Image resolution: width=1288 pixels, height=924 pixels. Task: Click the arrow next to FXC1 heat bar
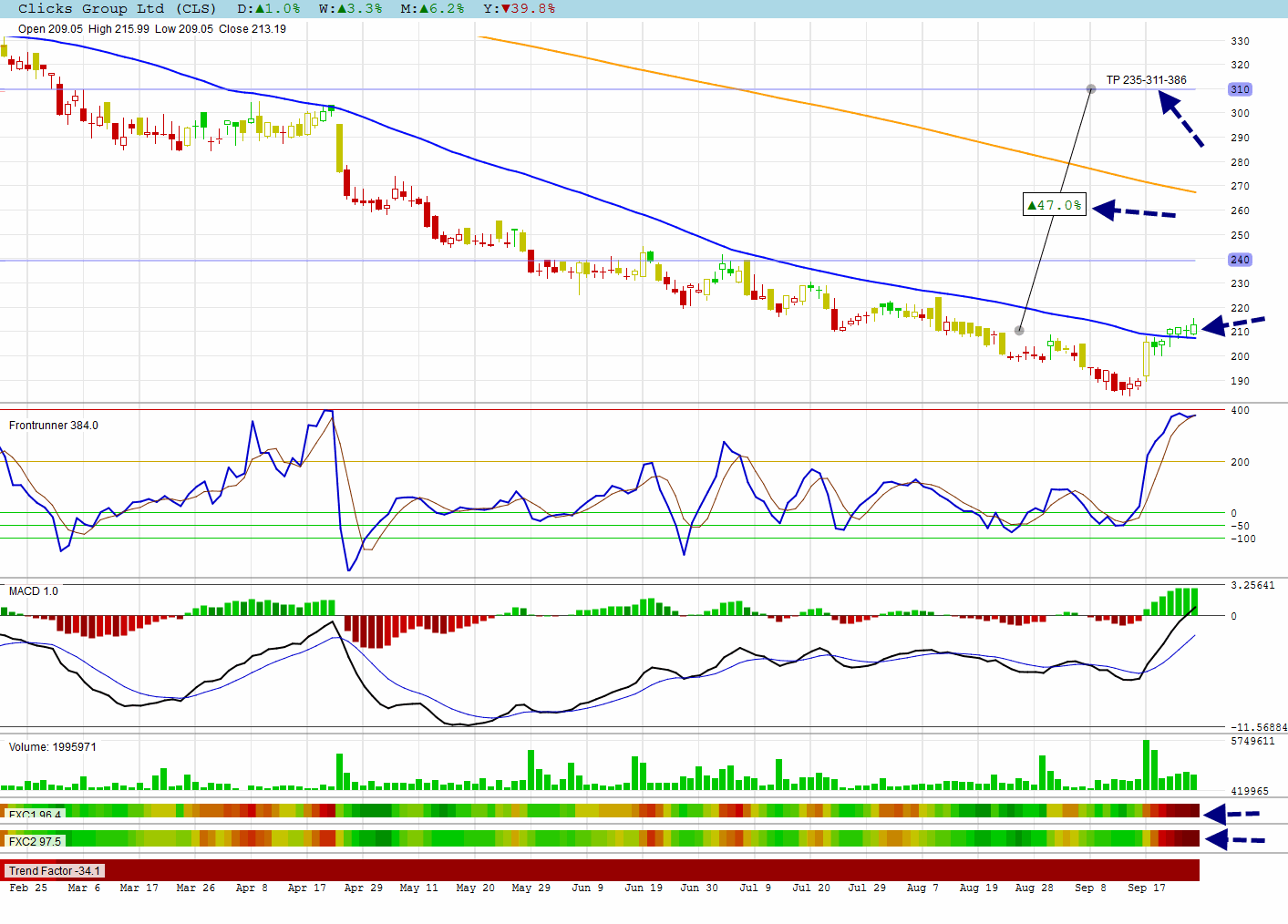(x=1231, y=814)
